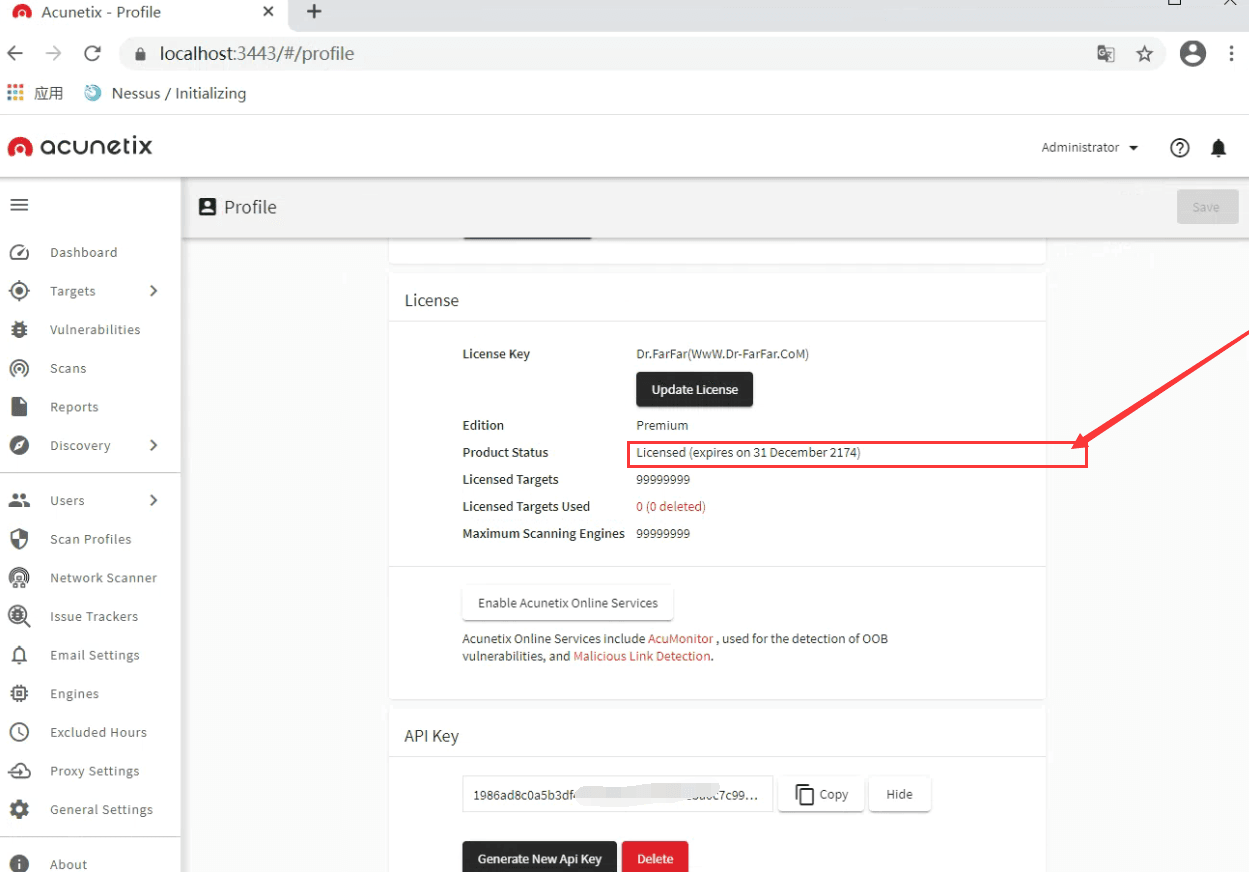1249x872 pixels.
Task: Click the About info icon
Action: (19, 864)
